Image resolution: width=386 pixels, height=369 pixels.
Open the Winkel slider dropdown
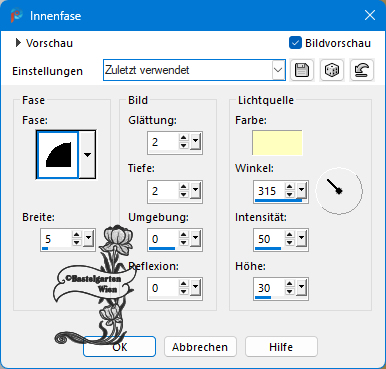pos(301,190)
